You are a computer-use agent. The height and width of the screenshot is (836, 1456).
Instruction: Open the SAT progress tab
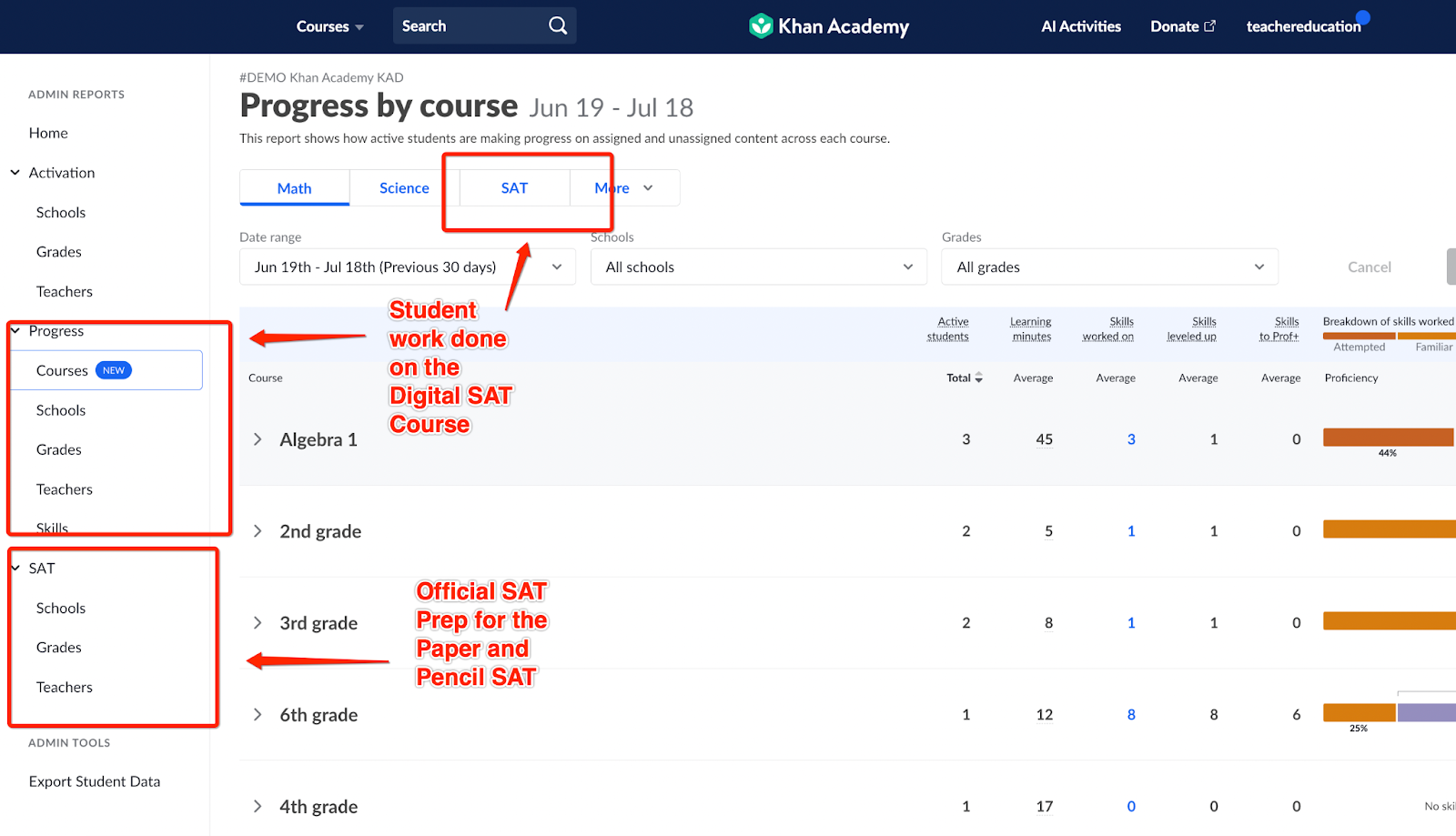coord(513,187)
